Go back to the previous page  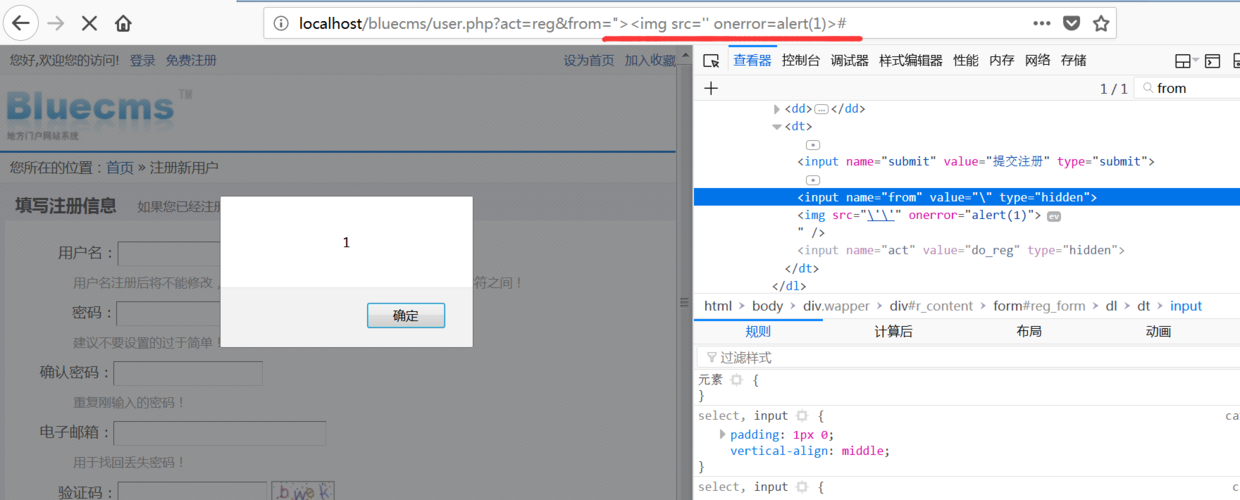click(21, 23)
